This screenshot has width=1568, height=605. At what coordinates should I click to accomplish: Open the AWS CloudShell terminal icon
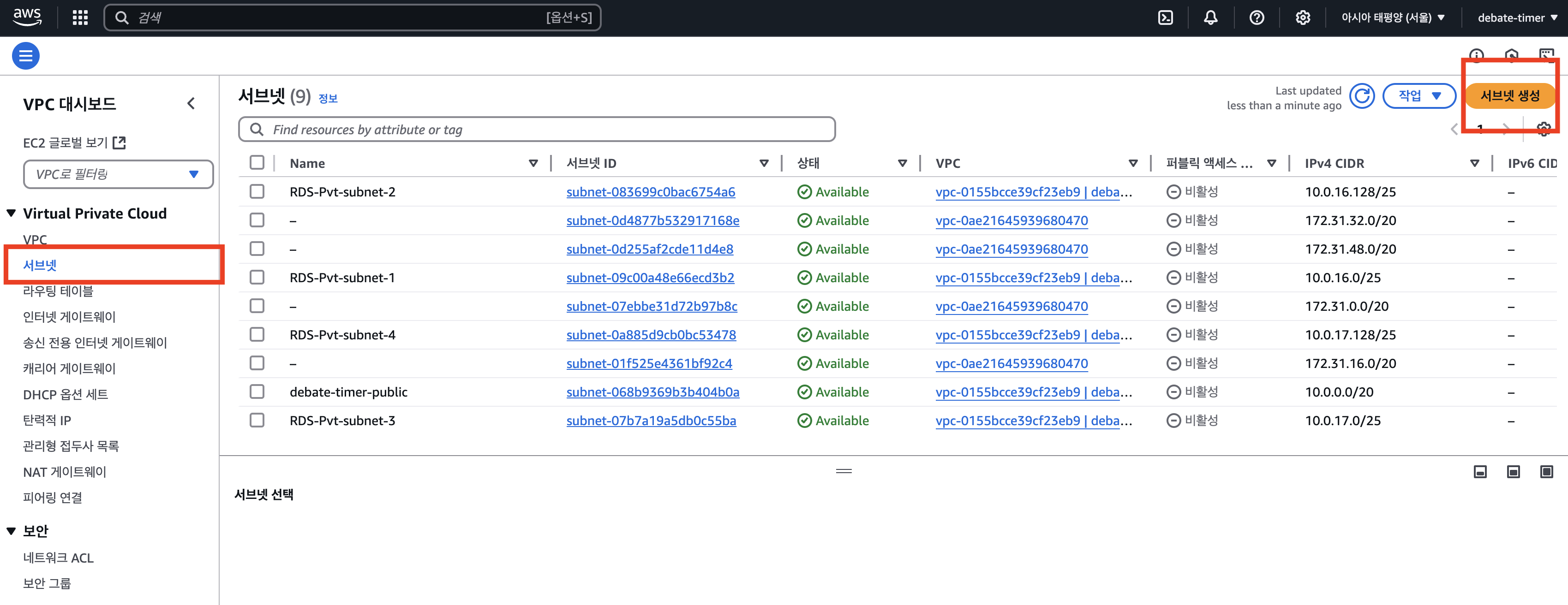tap(1165, 18)
